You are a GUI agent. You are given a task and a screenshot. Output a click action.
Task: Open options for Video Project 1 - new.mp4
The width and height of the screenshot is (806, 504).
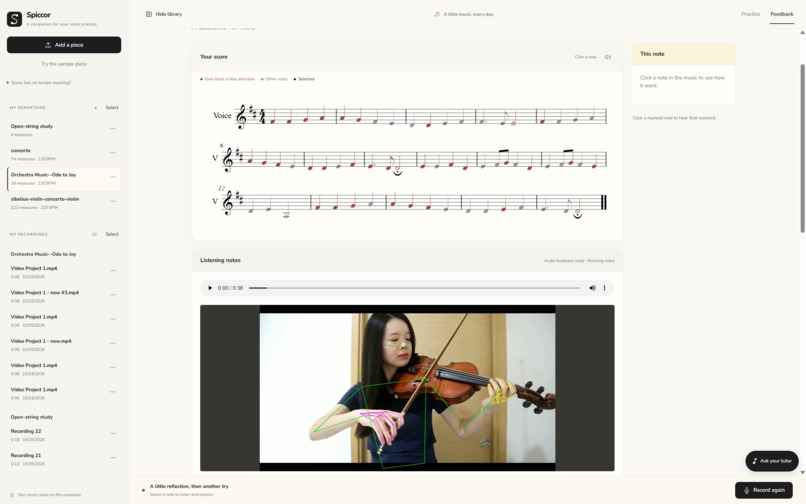(x=113, y=343)
